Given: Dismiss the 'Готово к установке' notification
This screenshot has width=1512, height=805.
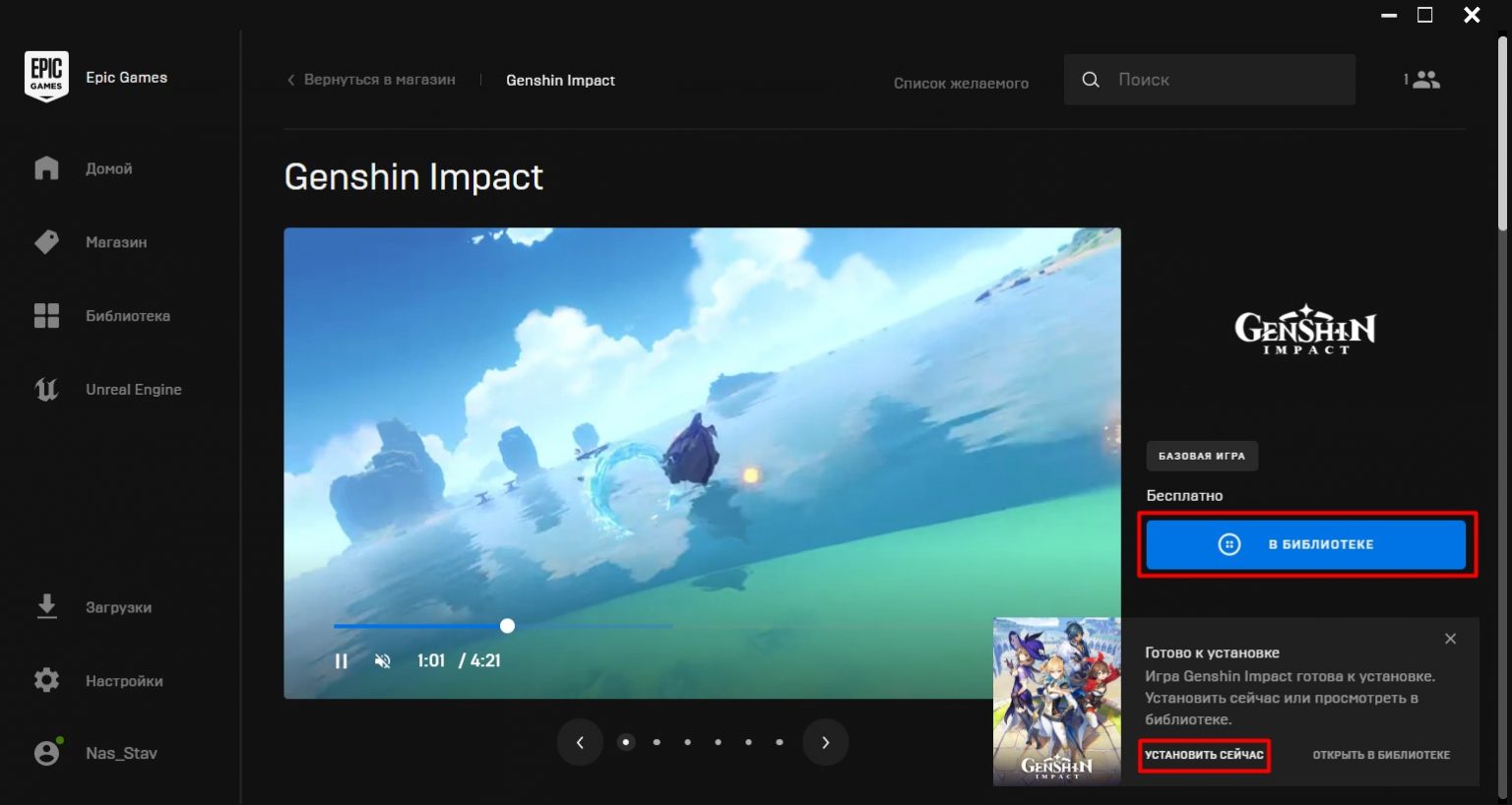Looking at the screenshot, I should [x=1450, y=639].
